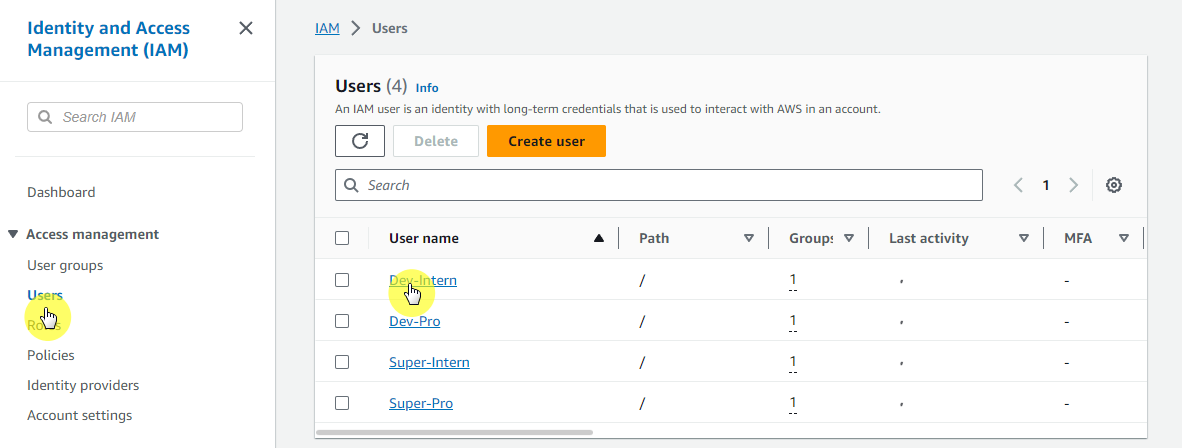Open the Super-Pro user link
This screenshot has width=1182, height=448.
(421, 404)
